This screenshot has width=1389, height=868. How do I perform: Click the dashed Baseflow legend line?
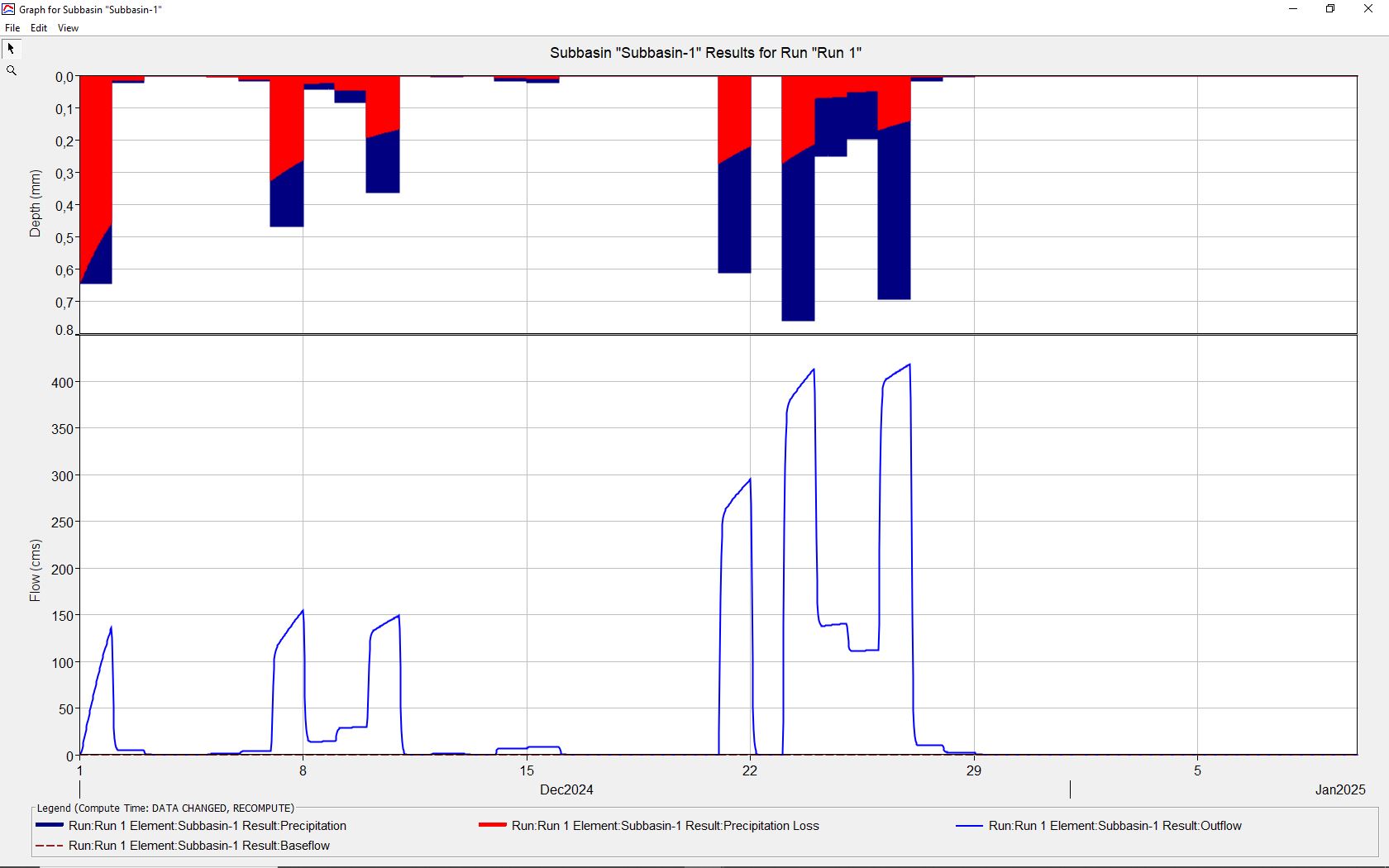(50, 846)
